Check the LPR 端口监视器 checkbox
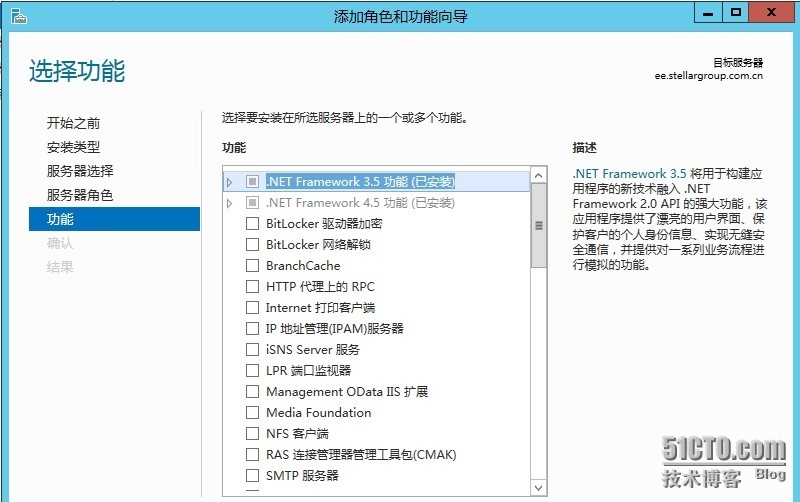 pyautogui.click(x=252, y=370)
